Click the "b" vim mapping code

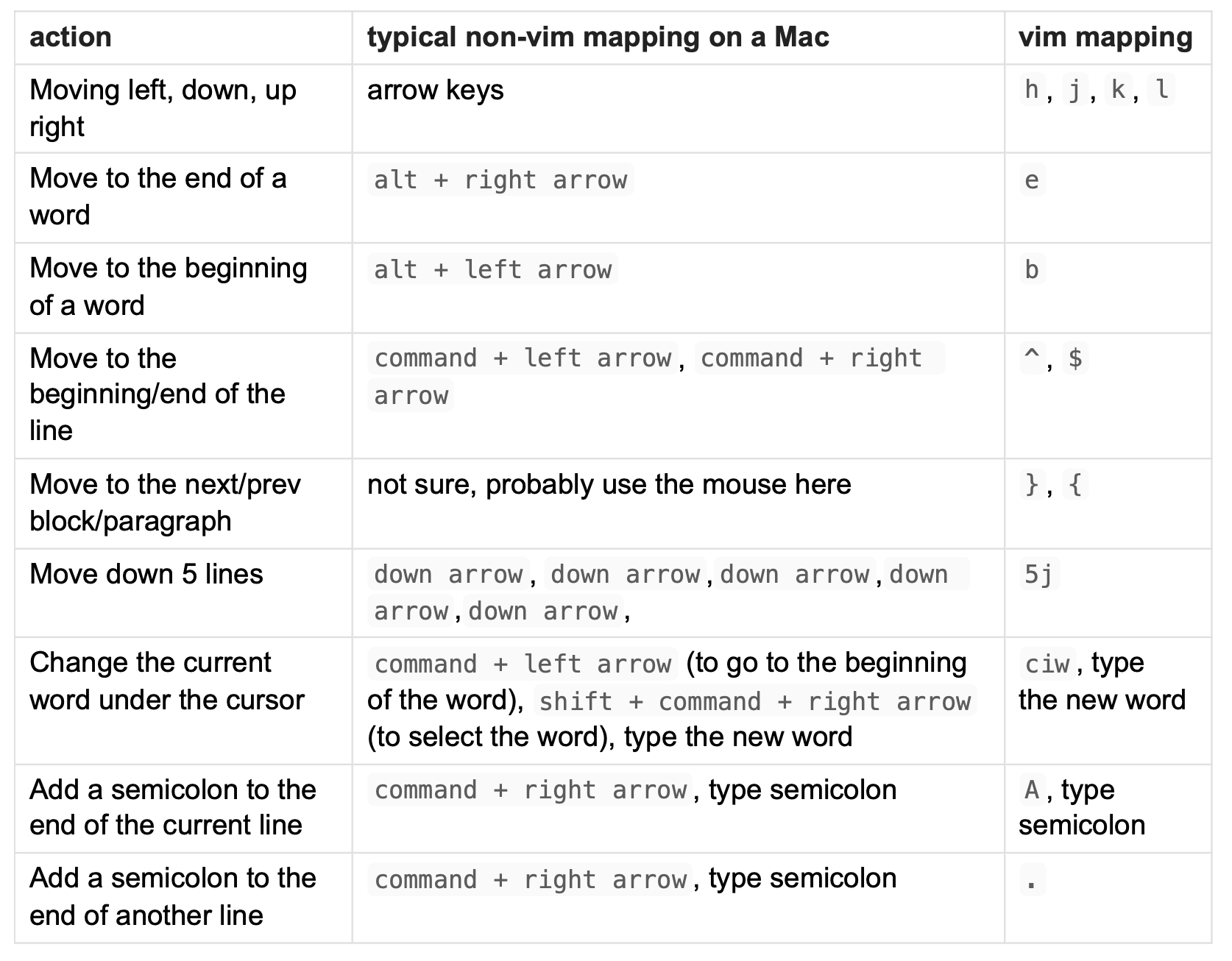tap(1032, 270)
